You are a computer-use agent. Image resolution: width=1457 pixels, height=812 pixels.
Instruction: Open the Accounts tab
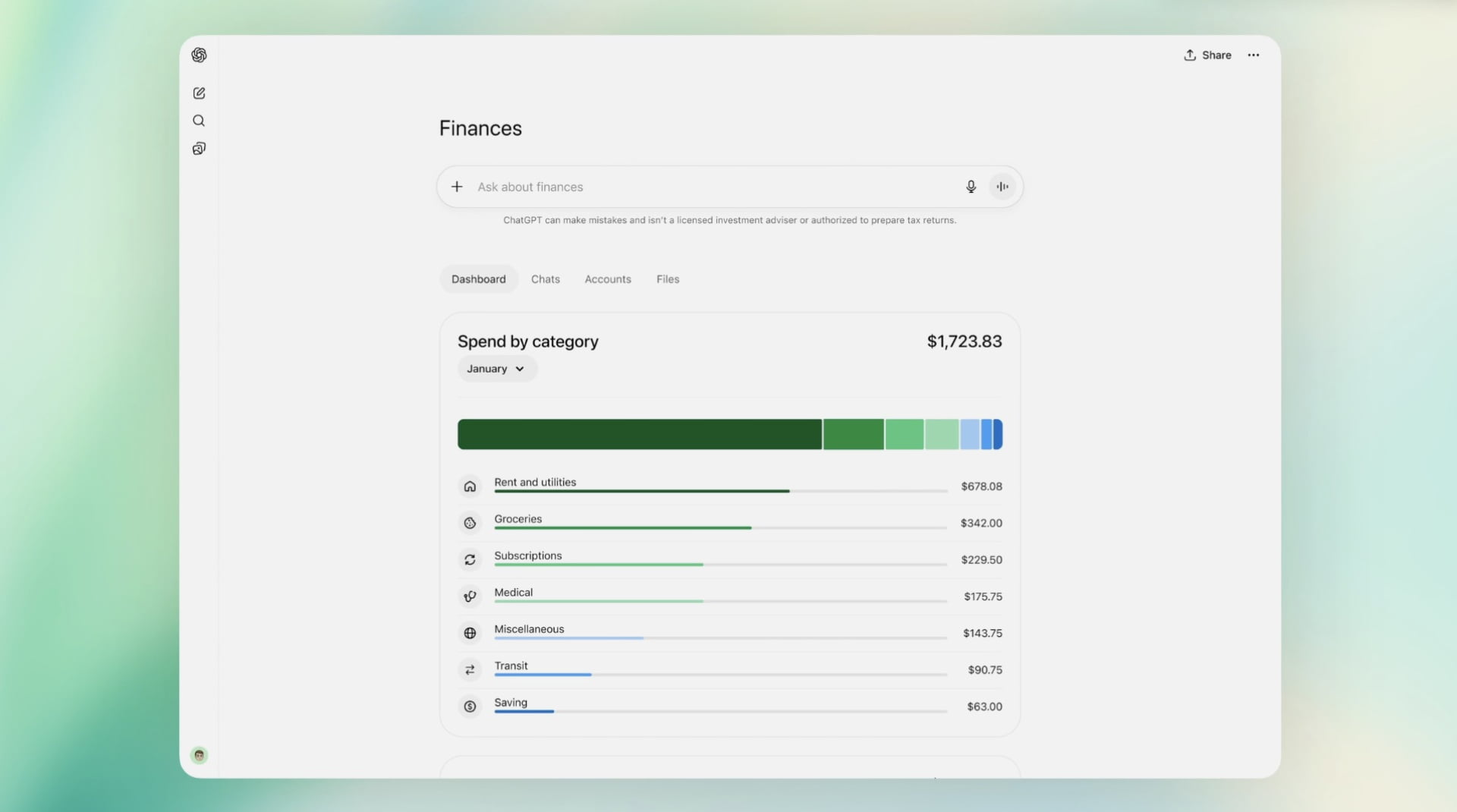[608, 279]
